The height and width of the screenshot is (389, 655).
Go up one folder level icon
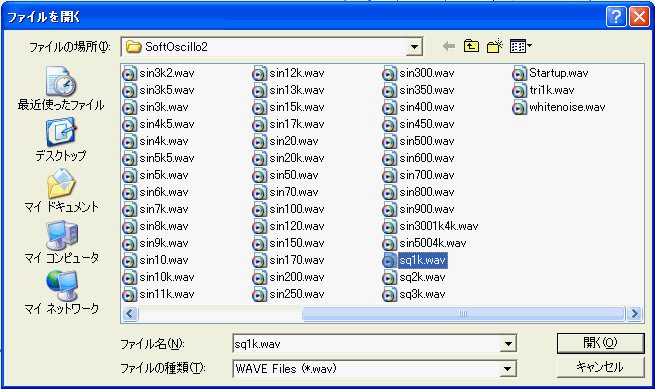coord(471,46)
